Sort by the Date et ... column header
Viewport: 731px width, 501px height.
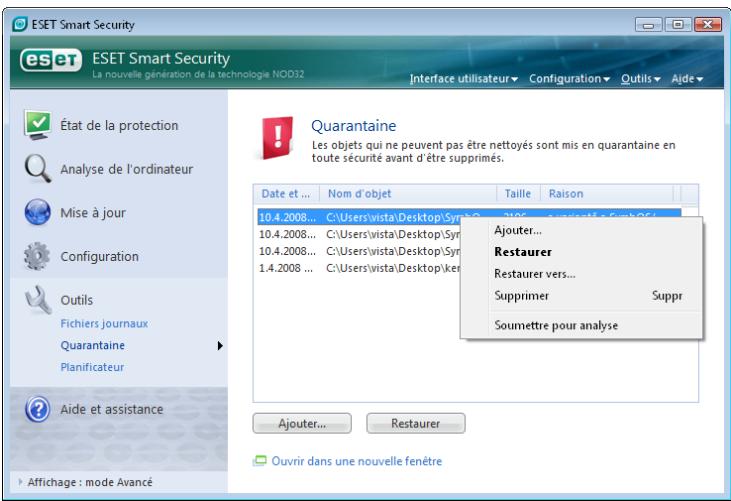(x=286, y=193)
